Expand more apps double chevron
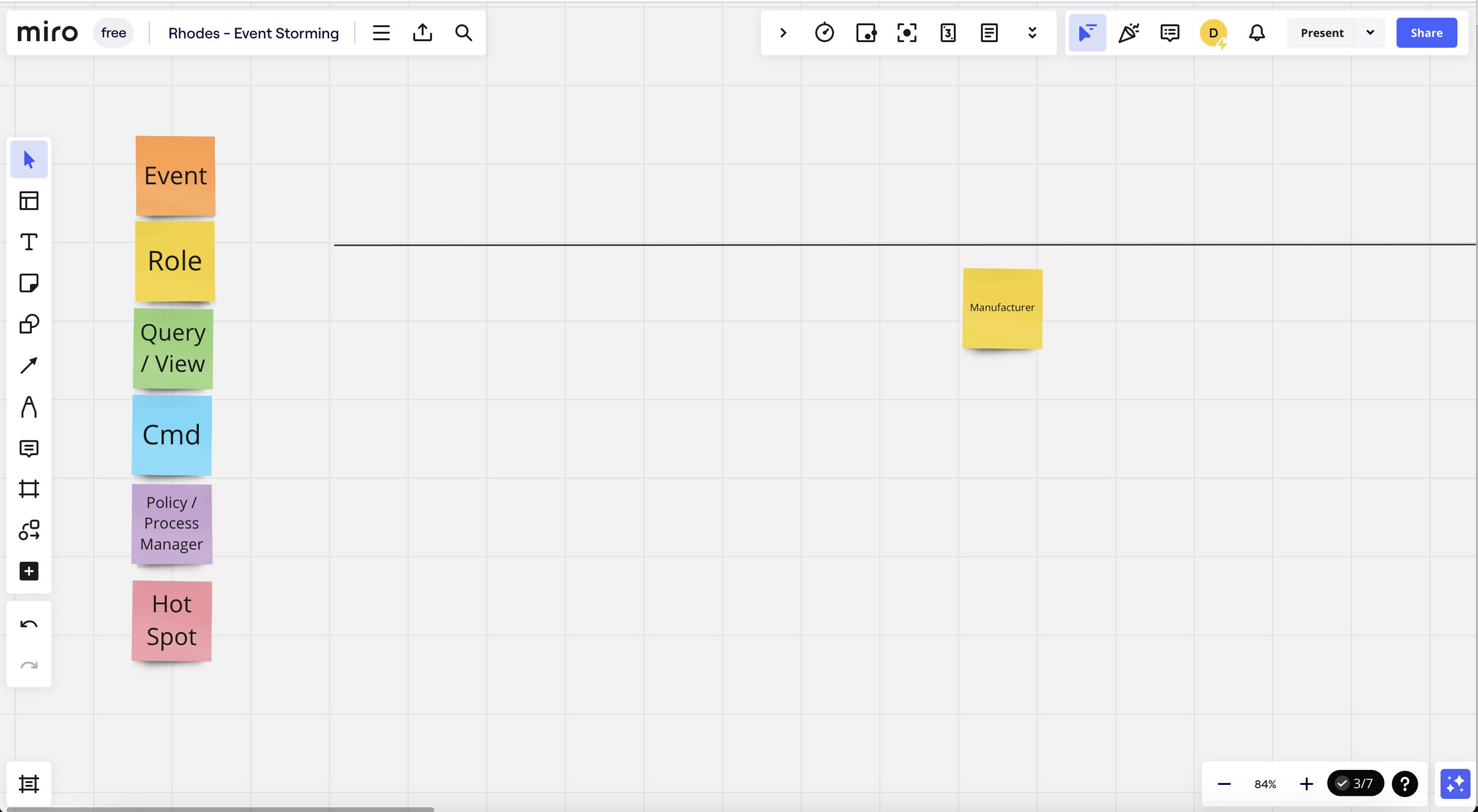Screen dimensions: 1478x812 (x=1032, y=33)
